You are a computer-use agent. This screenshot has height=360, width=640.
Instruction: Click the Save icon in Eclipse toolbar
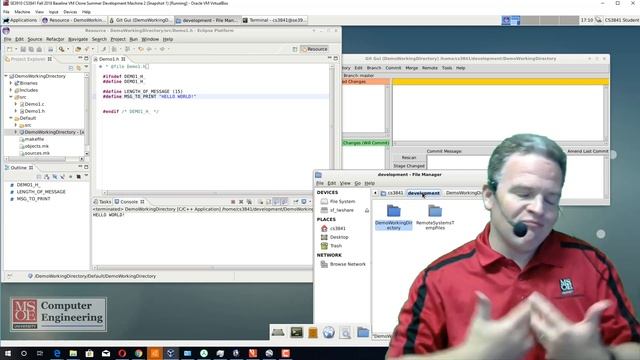point(23,49)
